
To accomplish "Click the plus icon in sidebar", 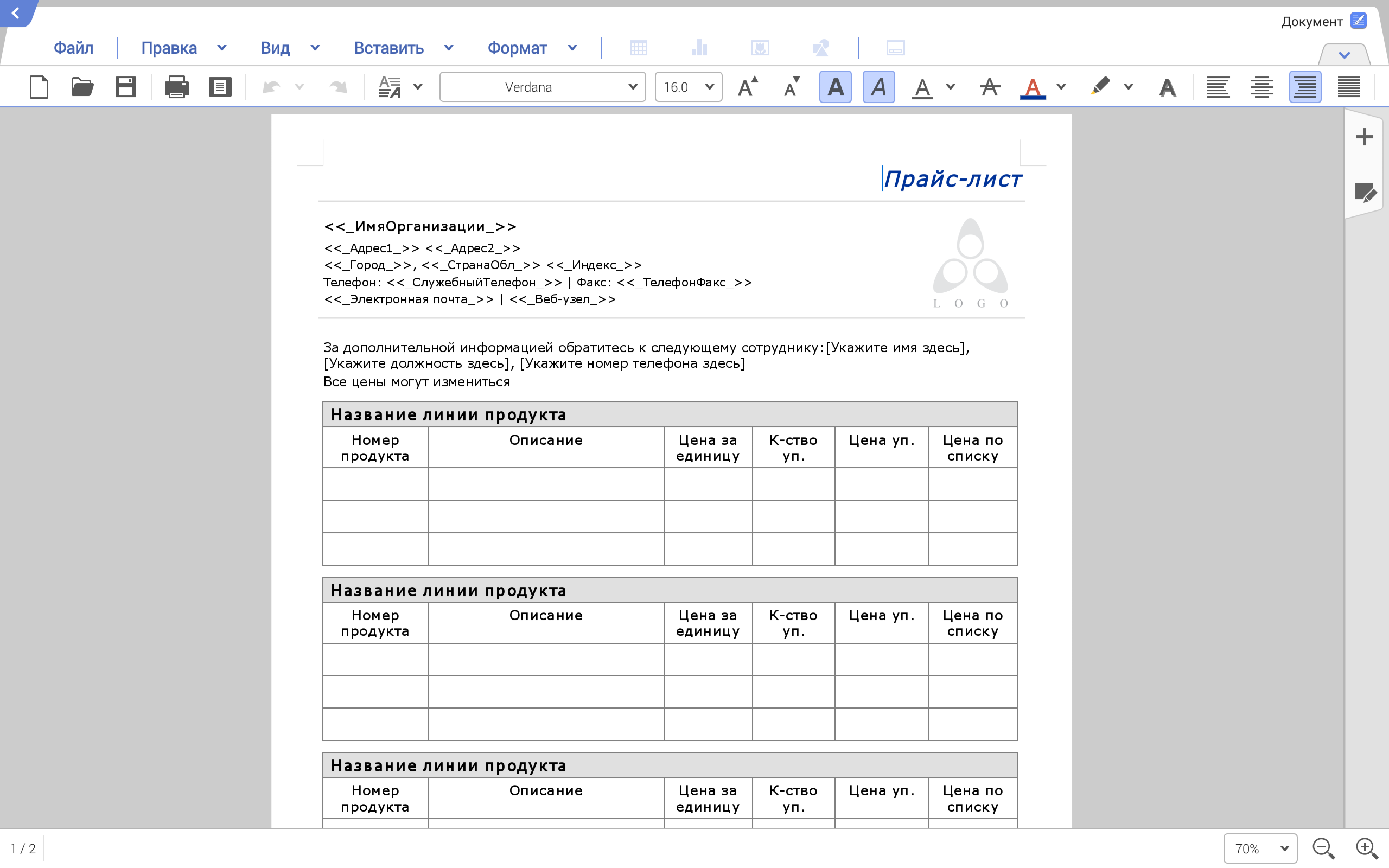I will (1365, 137).
